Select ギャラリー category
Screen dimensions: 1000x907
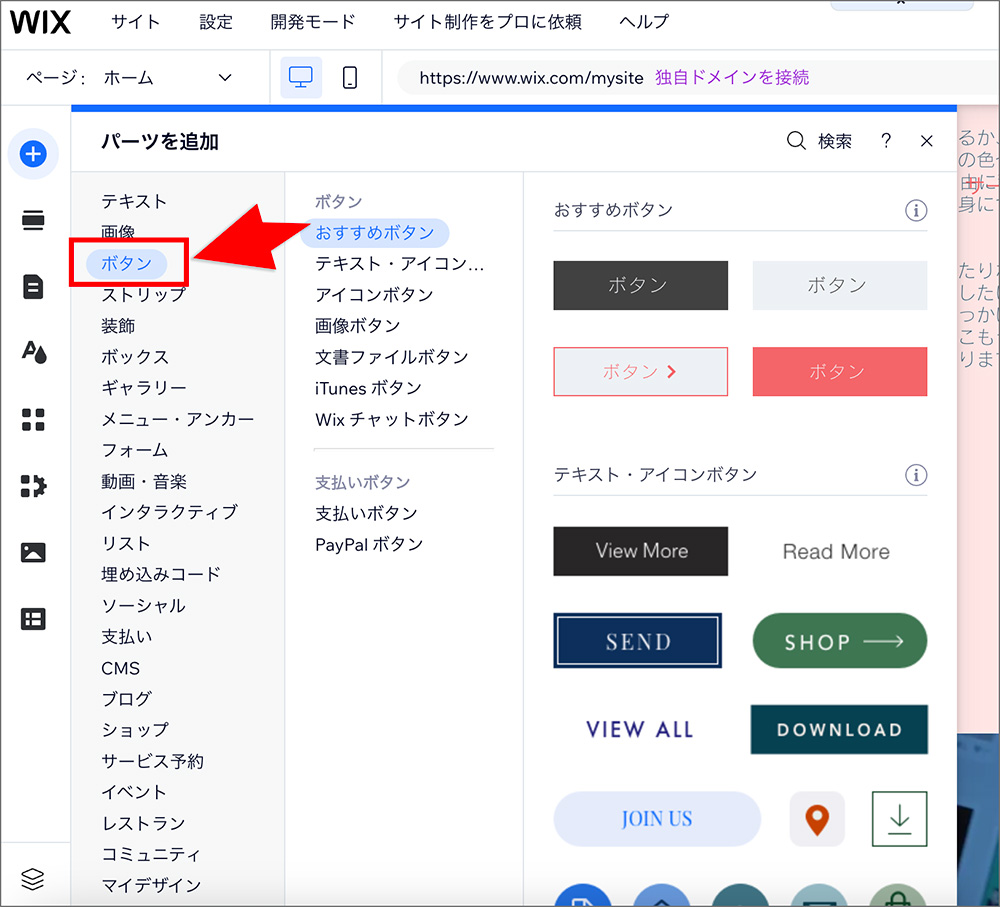(143, 388)
